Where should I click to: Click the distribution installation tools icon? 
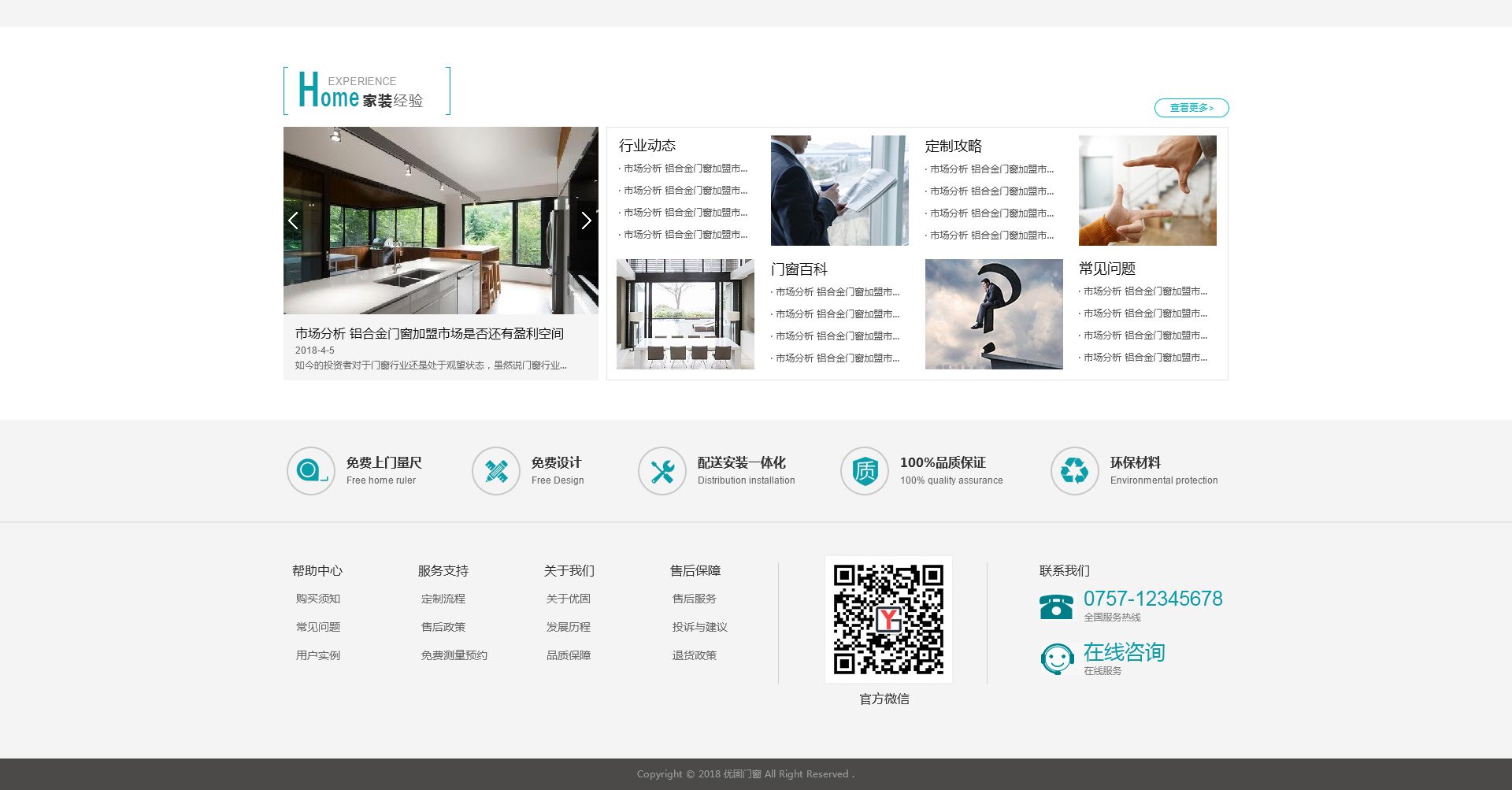tap(661, 471)
